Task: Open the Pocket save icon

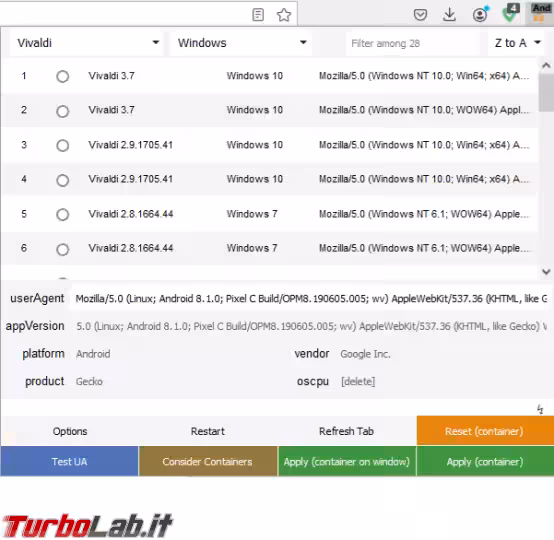Action: pos(420,15)
